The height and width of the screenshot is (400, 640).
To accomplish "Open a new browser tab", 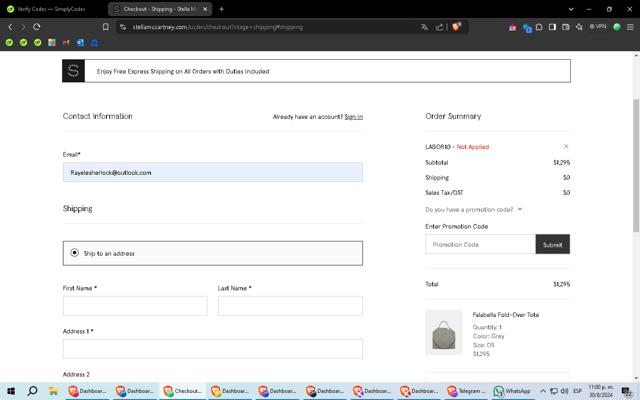I will click(x=222, y=9).
